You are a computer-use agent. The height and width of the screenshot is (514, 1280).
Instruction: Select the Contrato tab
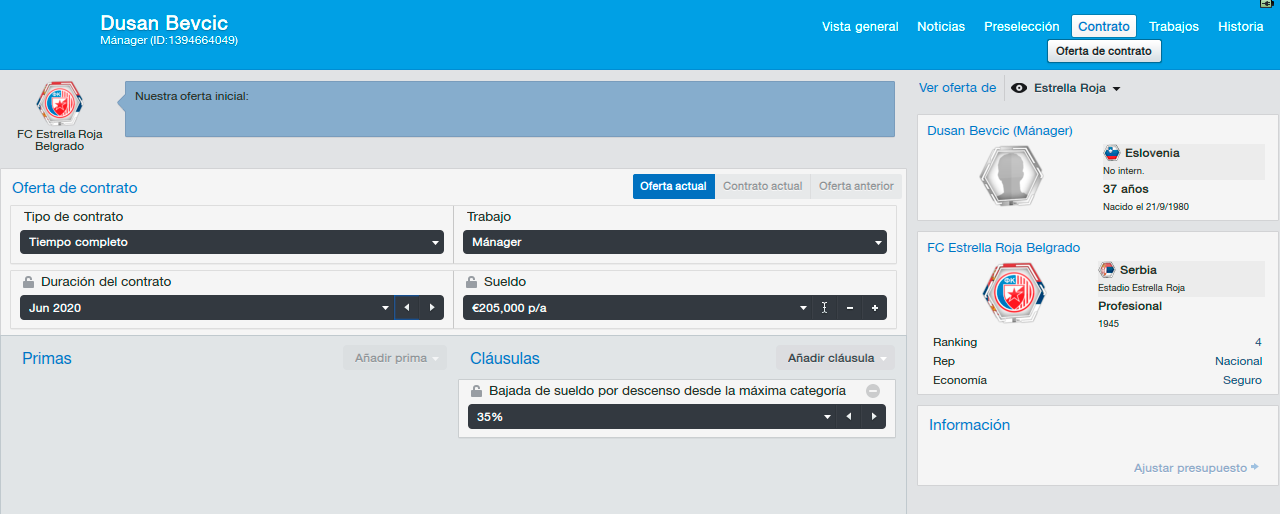(x=1104, y=27)
